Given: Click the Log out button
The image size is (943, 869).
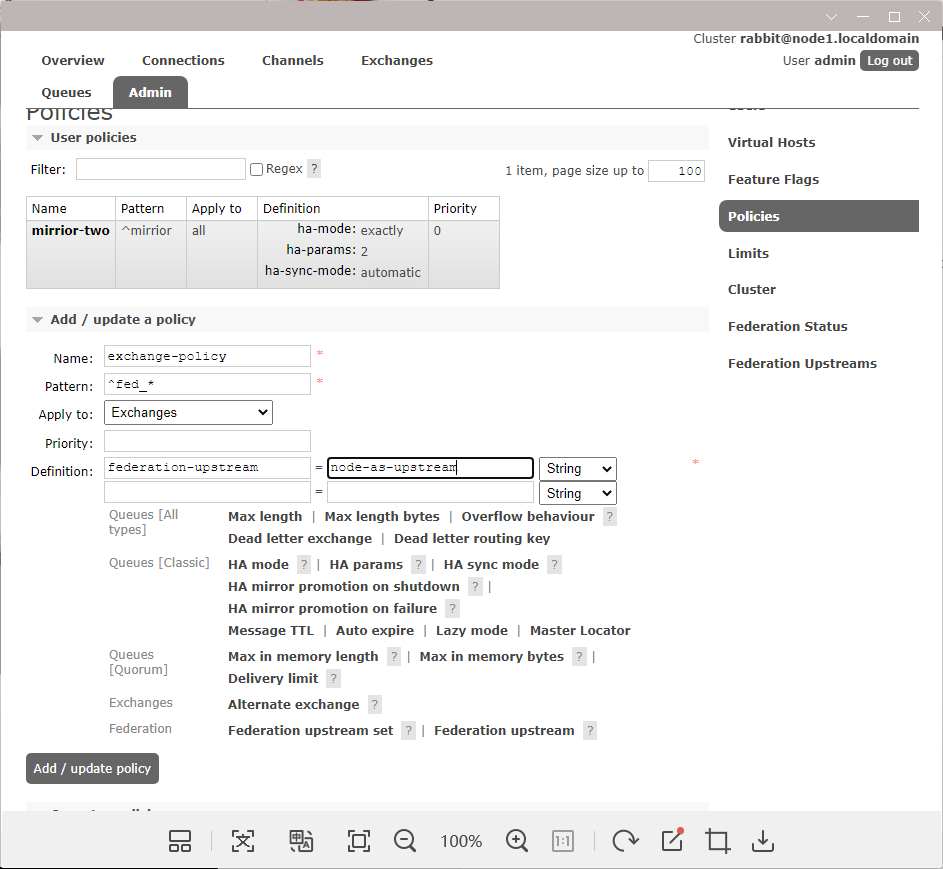Looking at the screenshot, I should 889,61.
